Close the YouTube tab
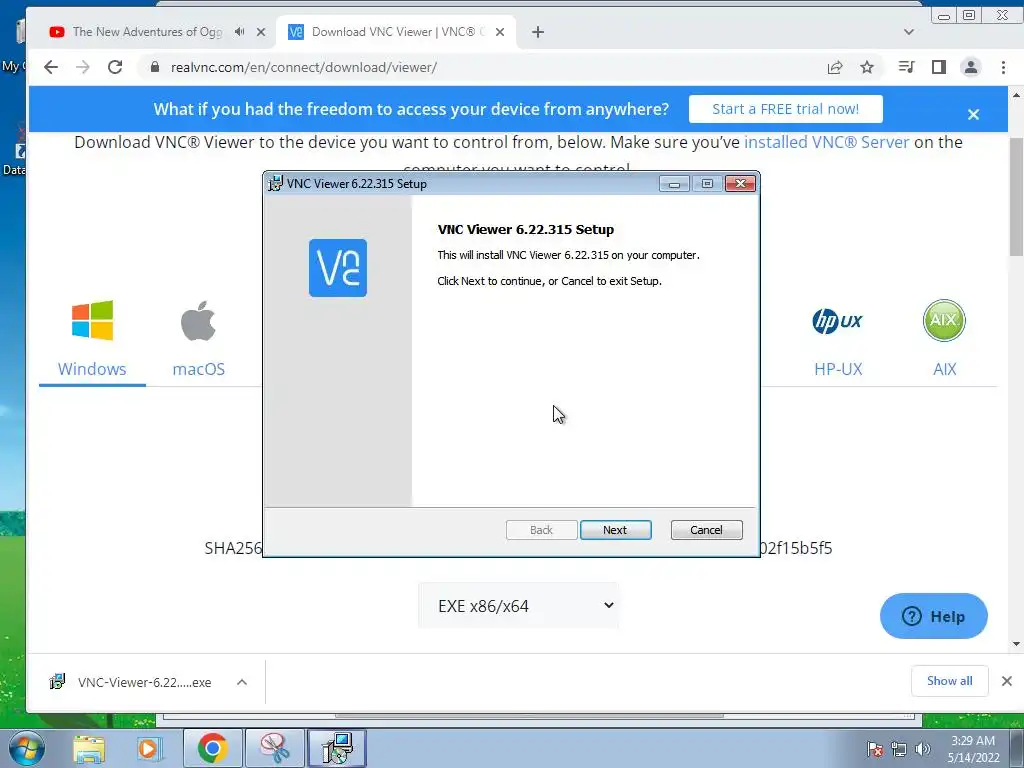Screen dimensions: 1024x768 pyautogui.click(x=261, y=31)
